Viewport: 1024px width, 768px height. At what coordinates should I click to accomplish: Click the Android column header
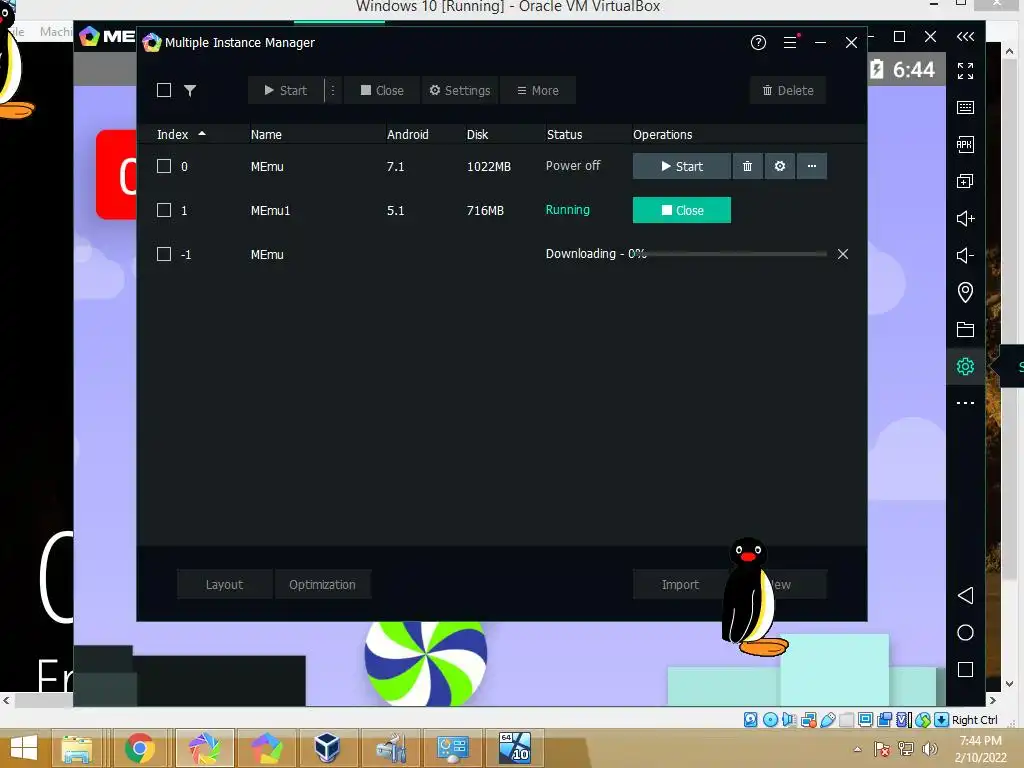click(408, 135)
